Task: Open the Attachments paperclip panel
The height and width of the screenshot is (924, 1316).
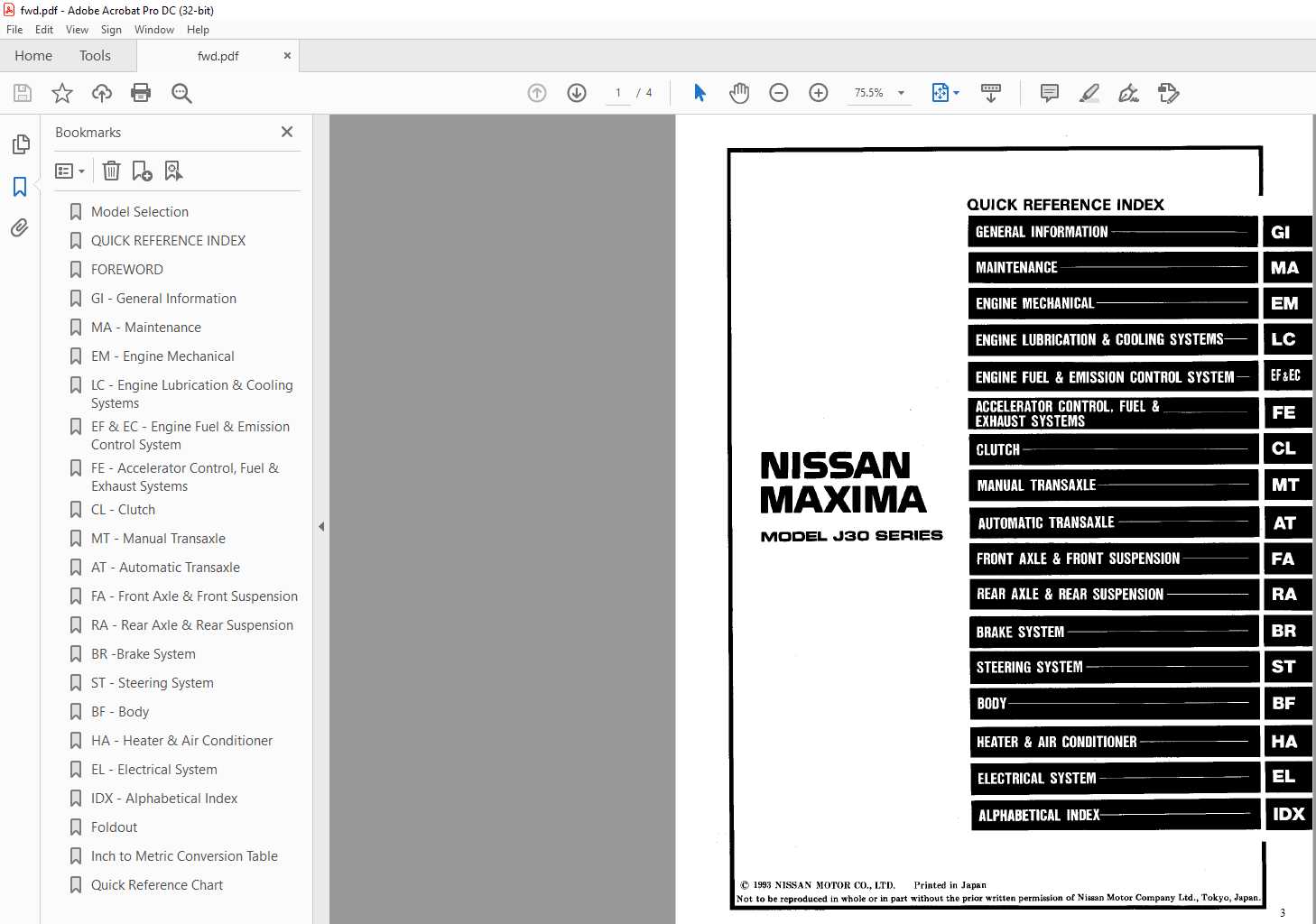Action: 20,227
